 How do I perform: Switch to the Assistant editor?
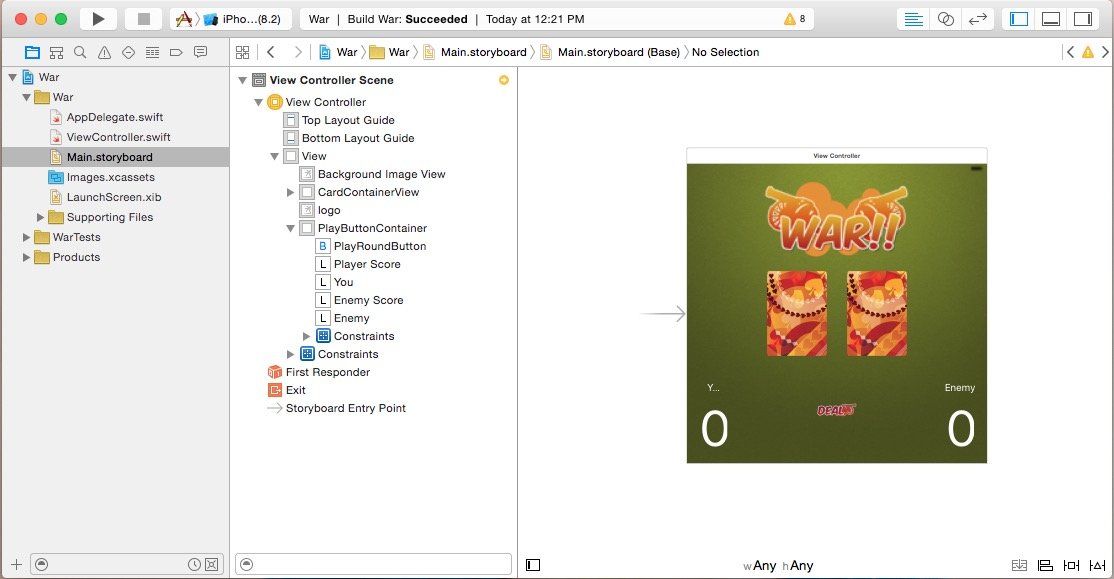coord(945,19)
